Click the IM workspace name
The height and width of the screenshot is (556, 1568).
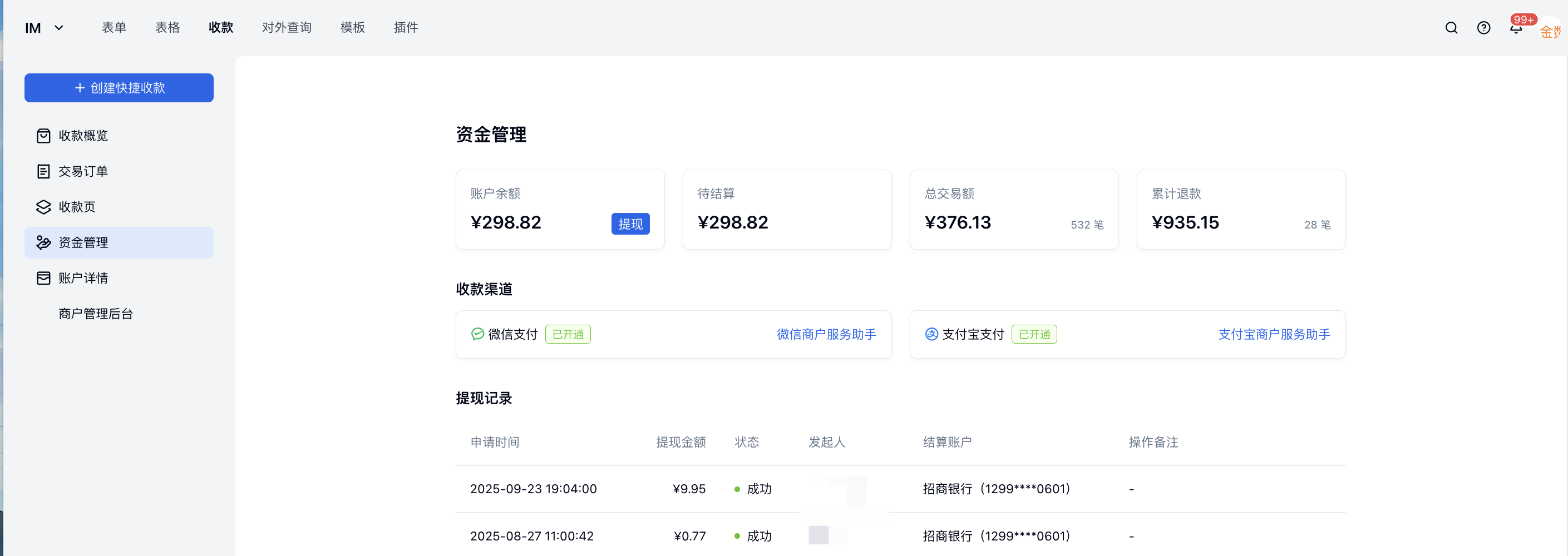33,28
